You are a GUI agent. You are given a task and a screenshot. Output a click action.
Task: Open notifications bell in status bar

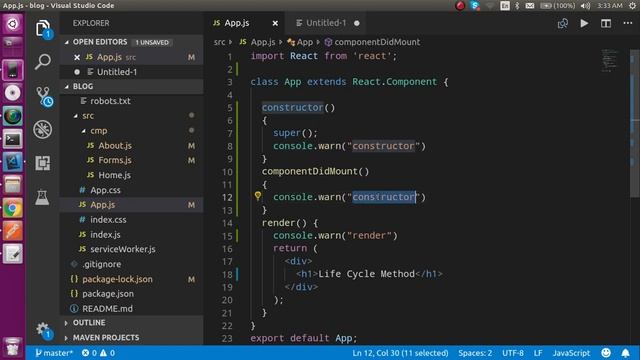[x=625, y=353]
